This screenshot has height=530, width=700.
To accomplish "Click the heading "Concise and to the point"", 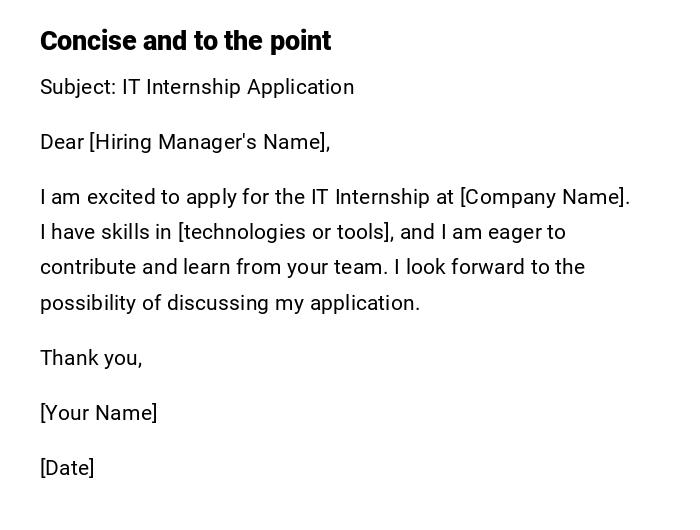I will pyautogui.click(x=185, y=41).
